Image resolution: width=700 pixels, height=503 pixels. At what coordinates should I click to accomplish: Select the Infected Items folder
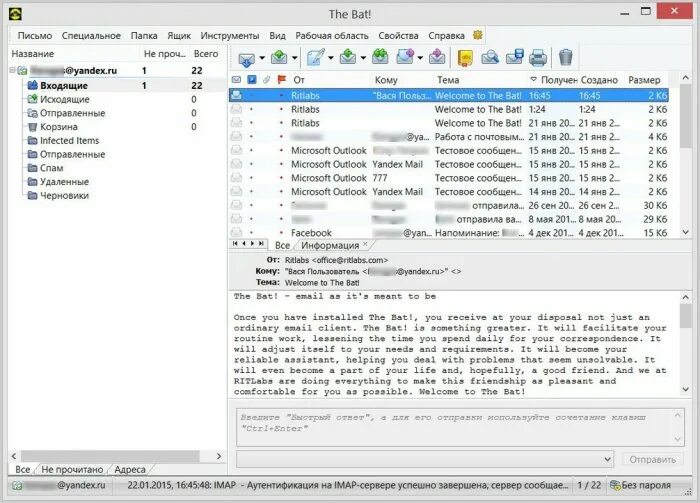(69, 141)
